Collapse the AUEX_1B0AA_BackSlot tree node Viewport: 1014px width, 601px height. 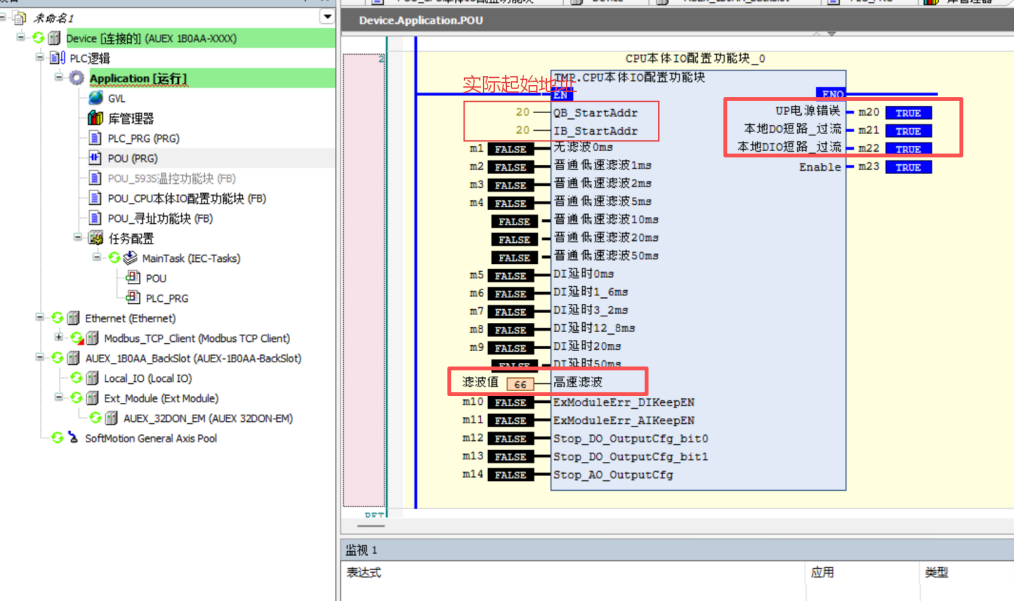tap(40, 357)
